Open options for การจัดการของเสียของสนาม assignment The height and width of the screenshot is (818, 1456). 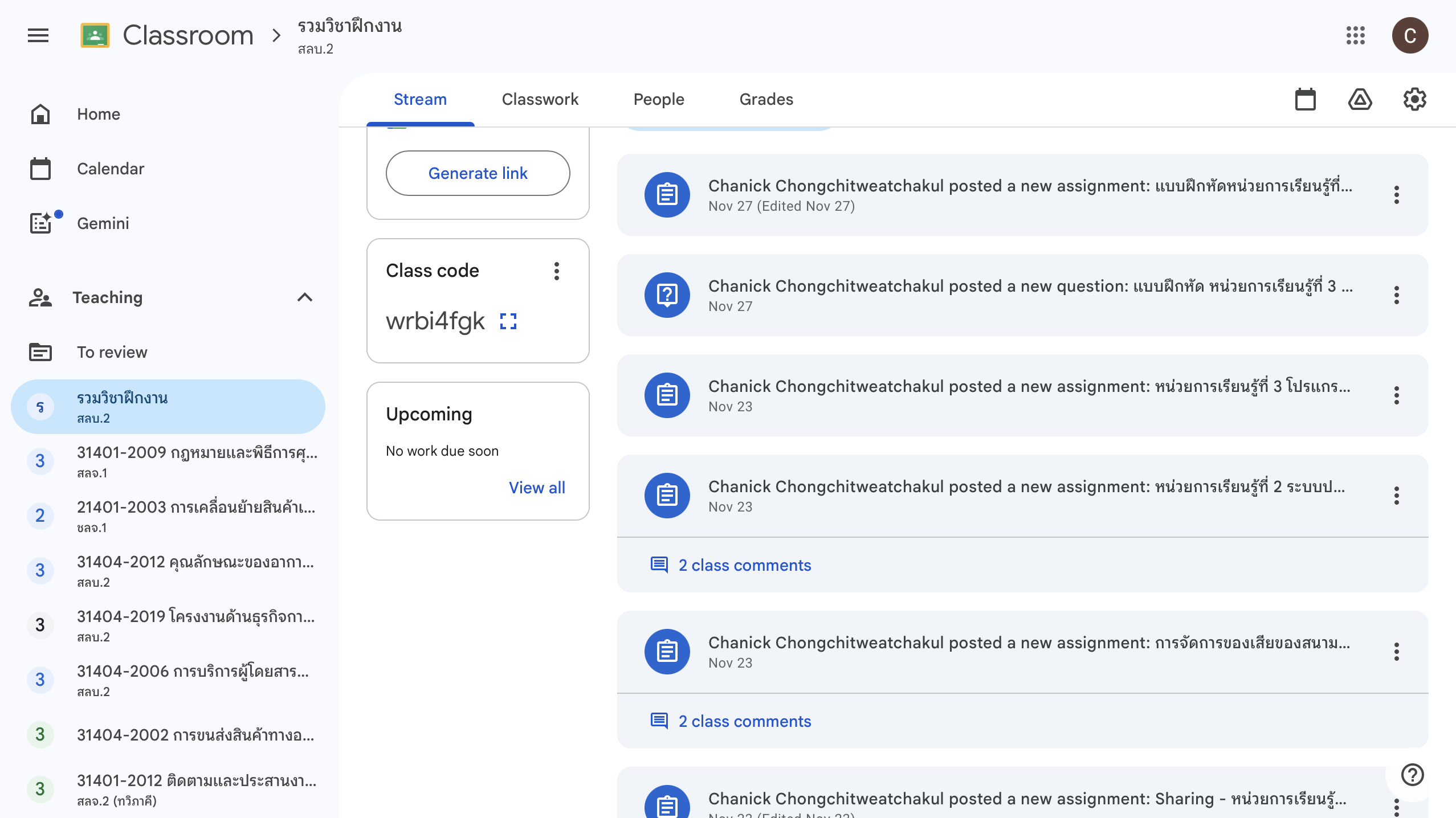click(1396, 652)
